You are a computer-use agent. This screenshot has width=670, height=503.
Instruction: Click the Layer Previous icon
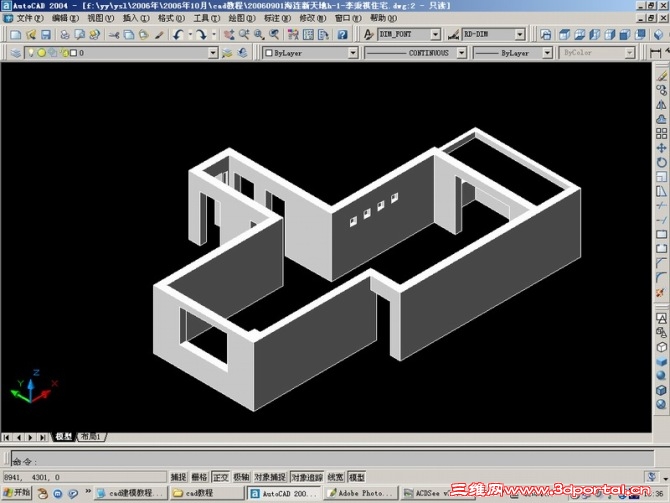point(243,53)
